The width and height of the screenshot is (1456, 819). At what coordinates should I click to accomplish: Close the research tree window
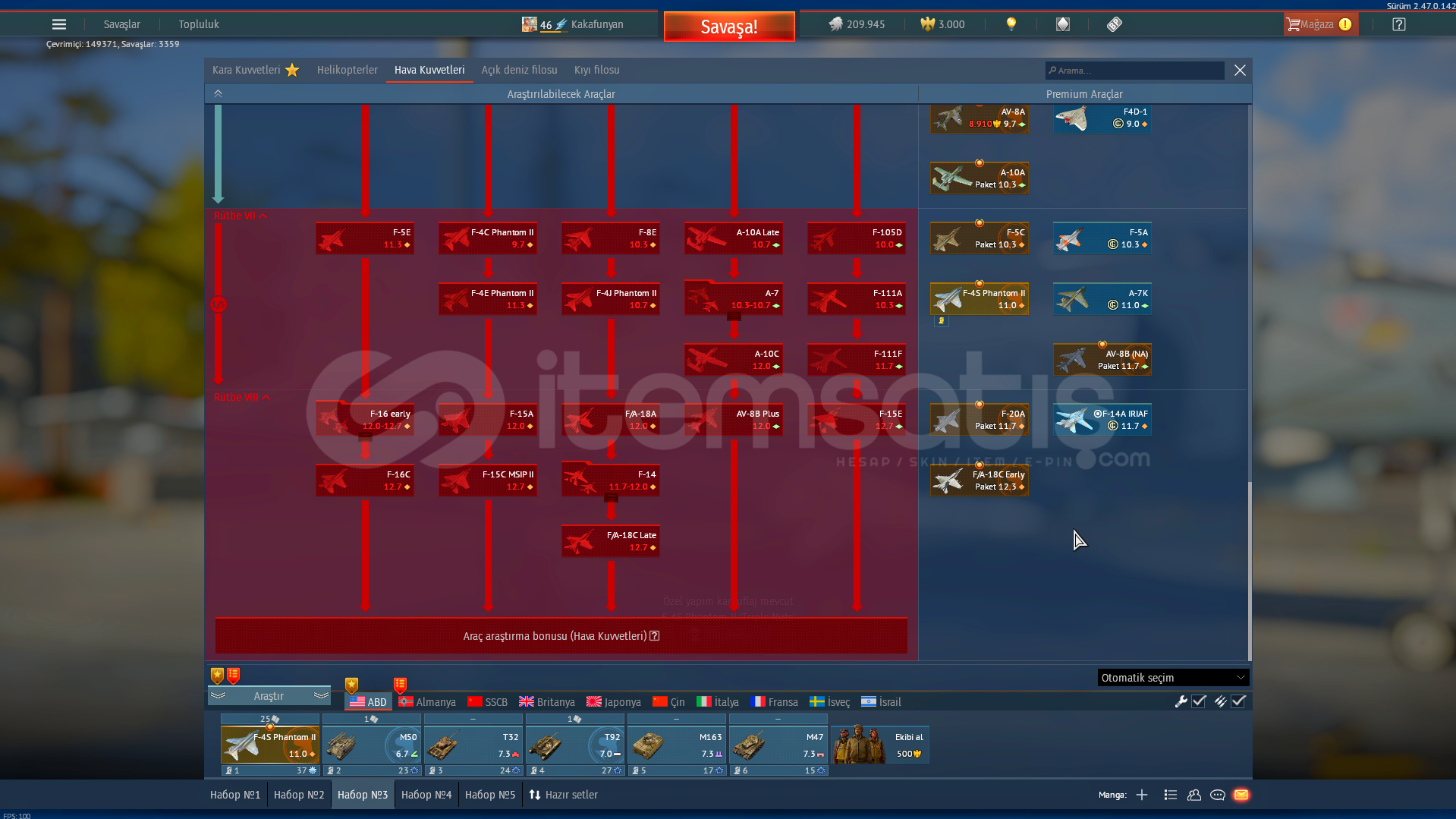coord(1240,71)
